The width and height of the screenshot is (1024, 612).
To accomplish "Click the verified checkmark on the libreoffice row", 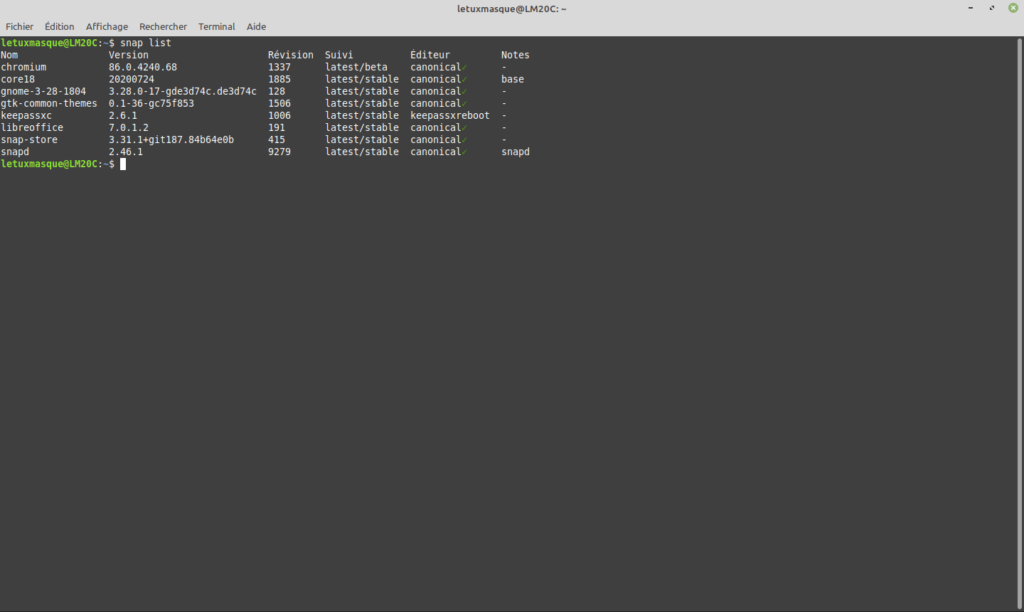I will pyautogui.click(x=464, y=128).
